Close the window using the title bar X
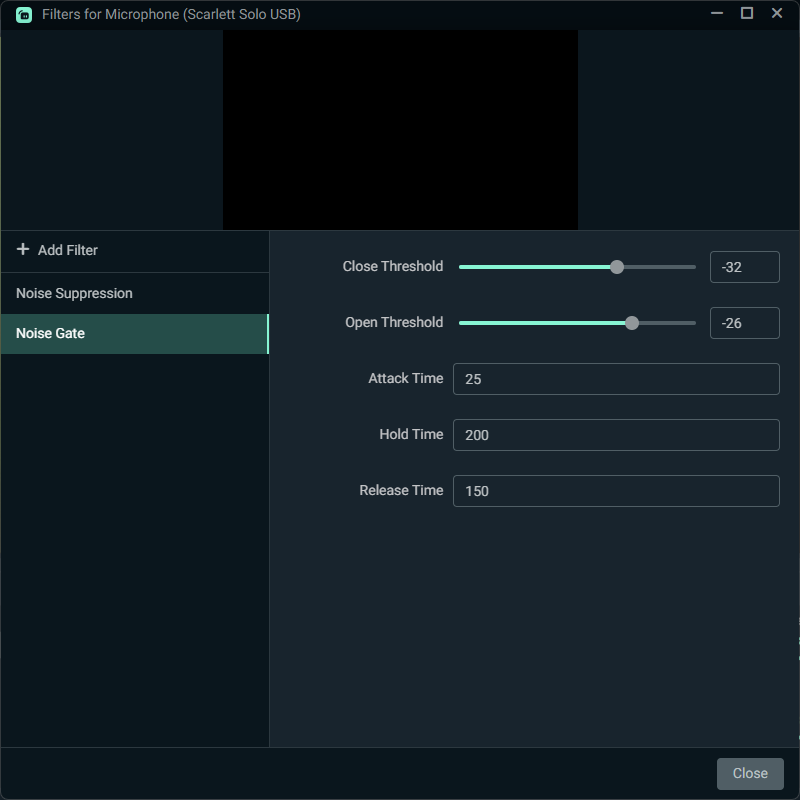The width and height of the screenshot is (800, 800). (777, 14)
